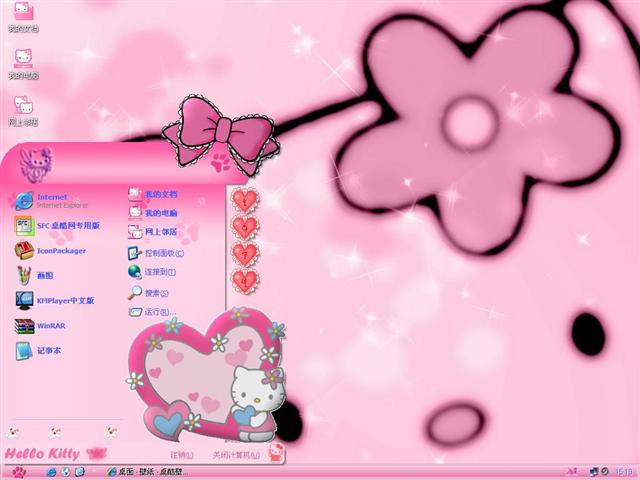Launch KMPlayer中文版 from the start menu
This screenshot has width=640, height=480.
[55, 300]
